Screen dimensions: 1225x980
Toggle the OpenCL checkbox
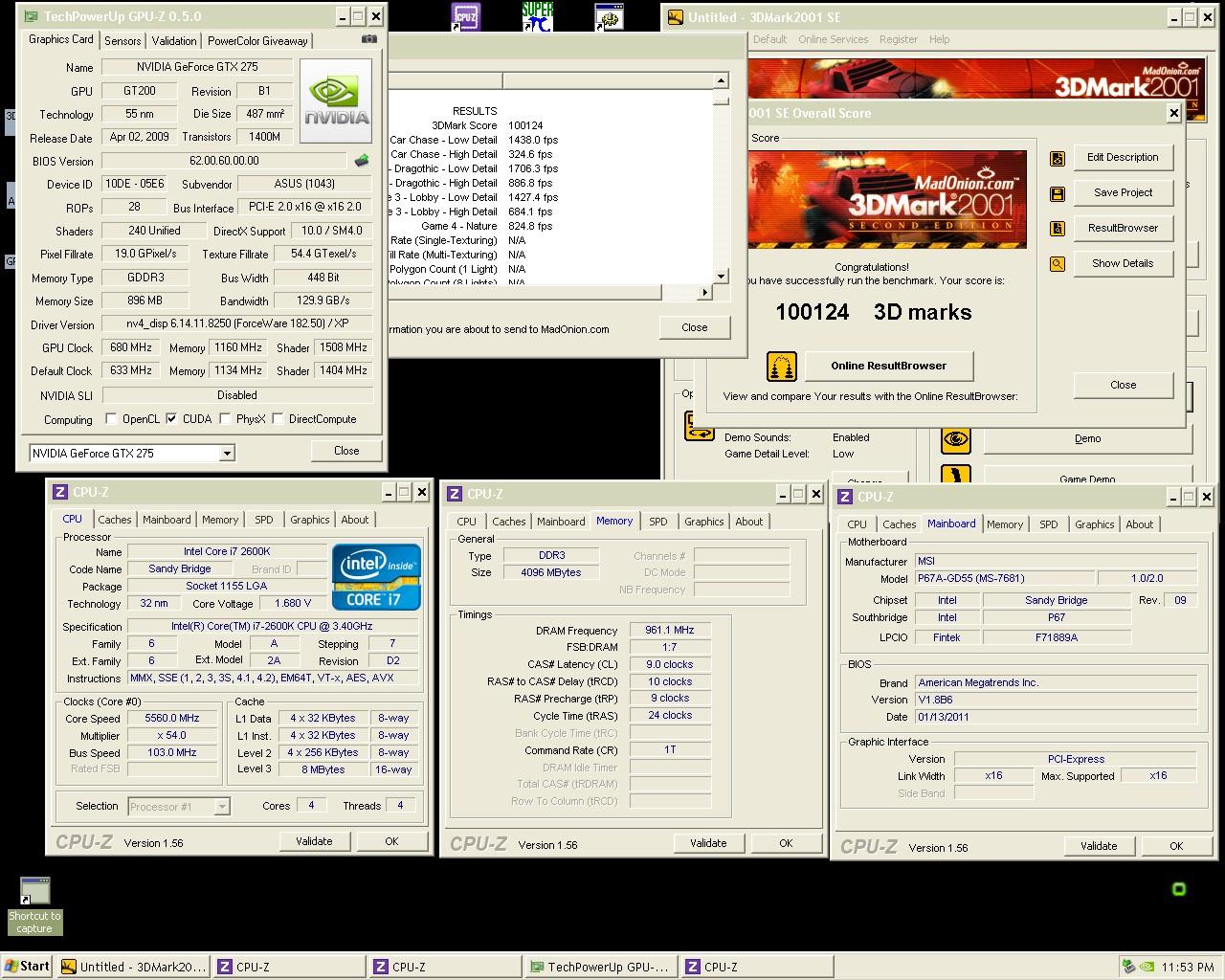point(112,418)
